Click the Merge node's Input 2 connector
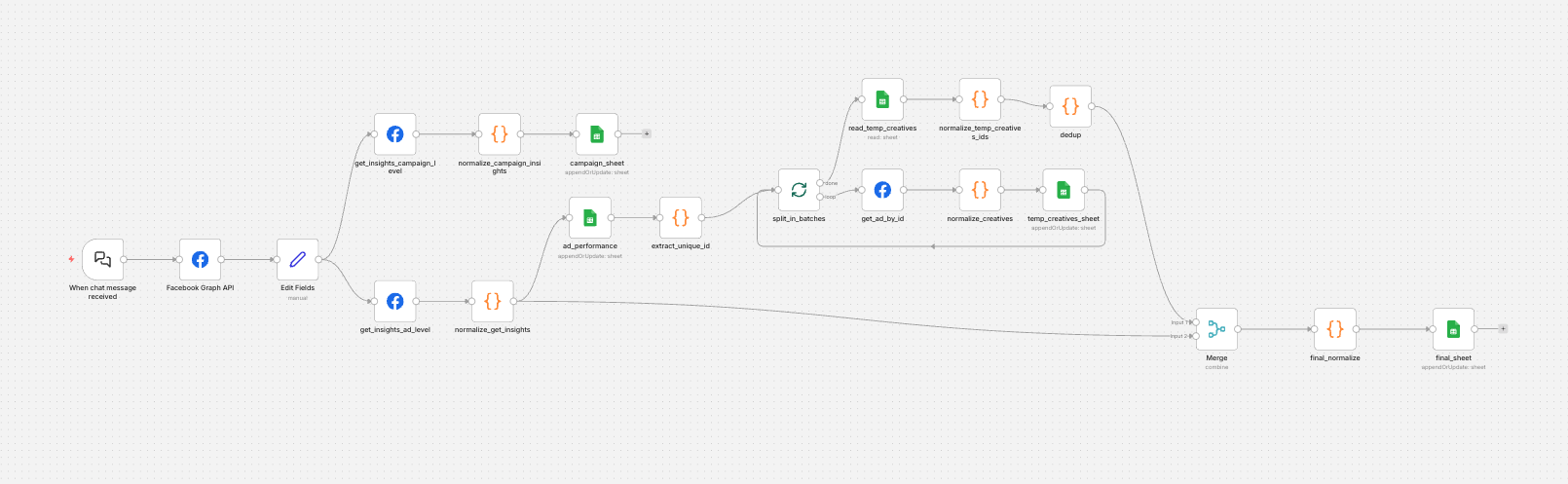The width and height of the screenshot is (1568, 484). coord(1196,336)
